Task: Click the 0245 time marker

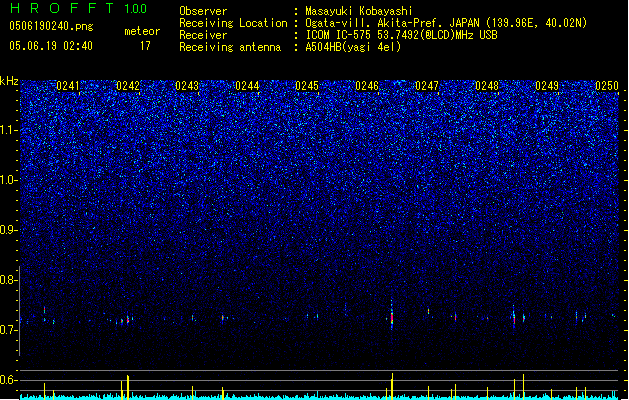Action: coord(307,86)
